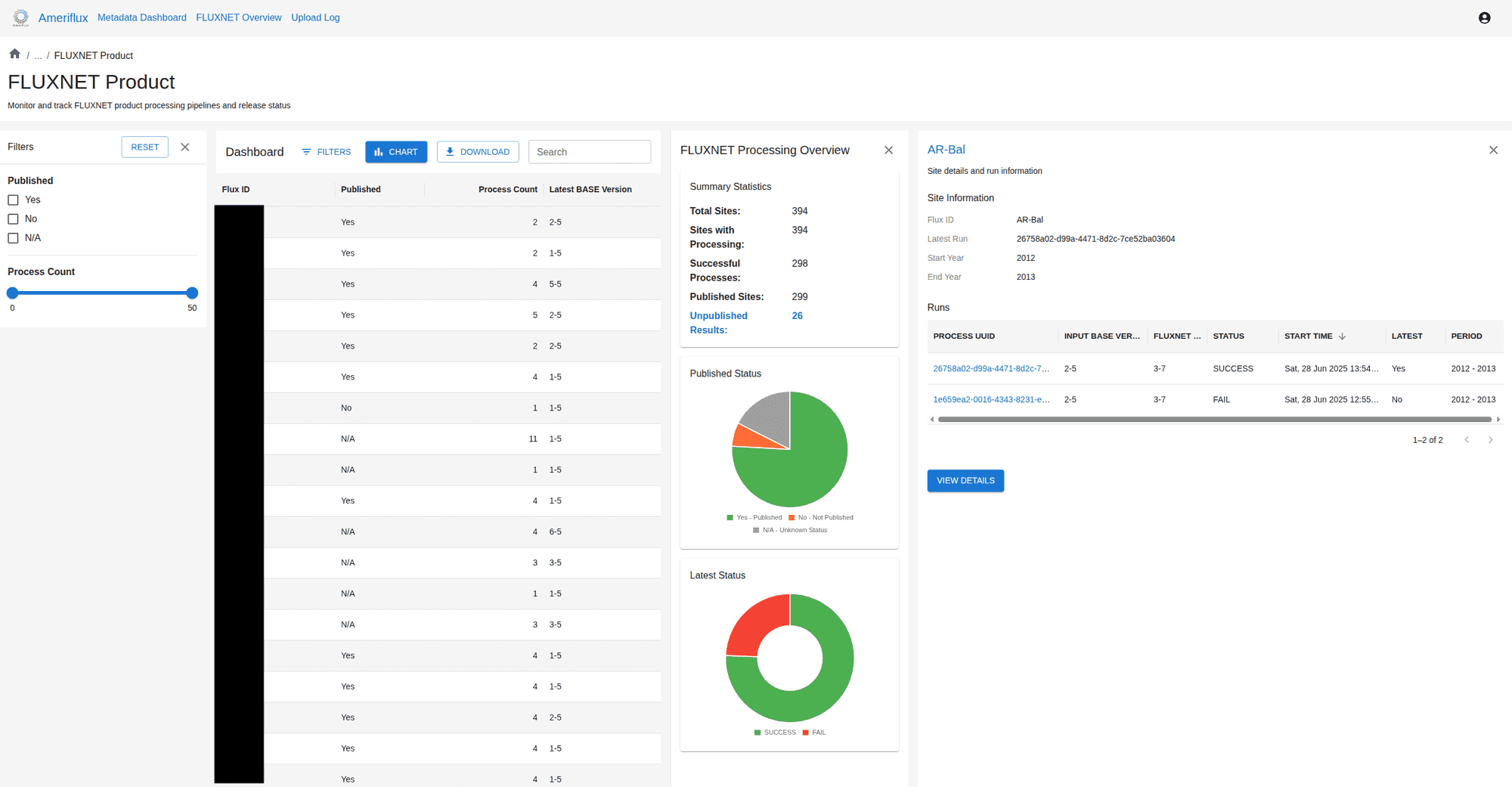Go to next page of runs
The width and height of the screenshot is (1512, 787).
point(1490,439)
